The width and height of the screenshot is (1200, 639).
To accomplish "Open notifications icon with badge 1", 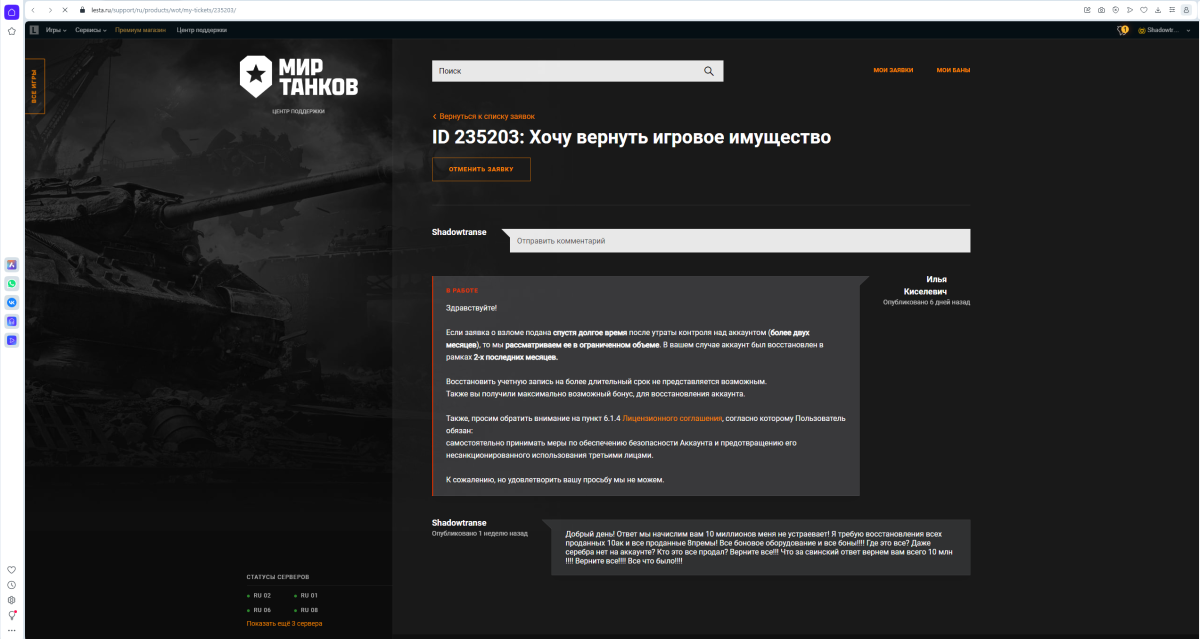I will (x=1122, y=30).
